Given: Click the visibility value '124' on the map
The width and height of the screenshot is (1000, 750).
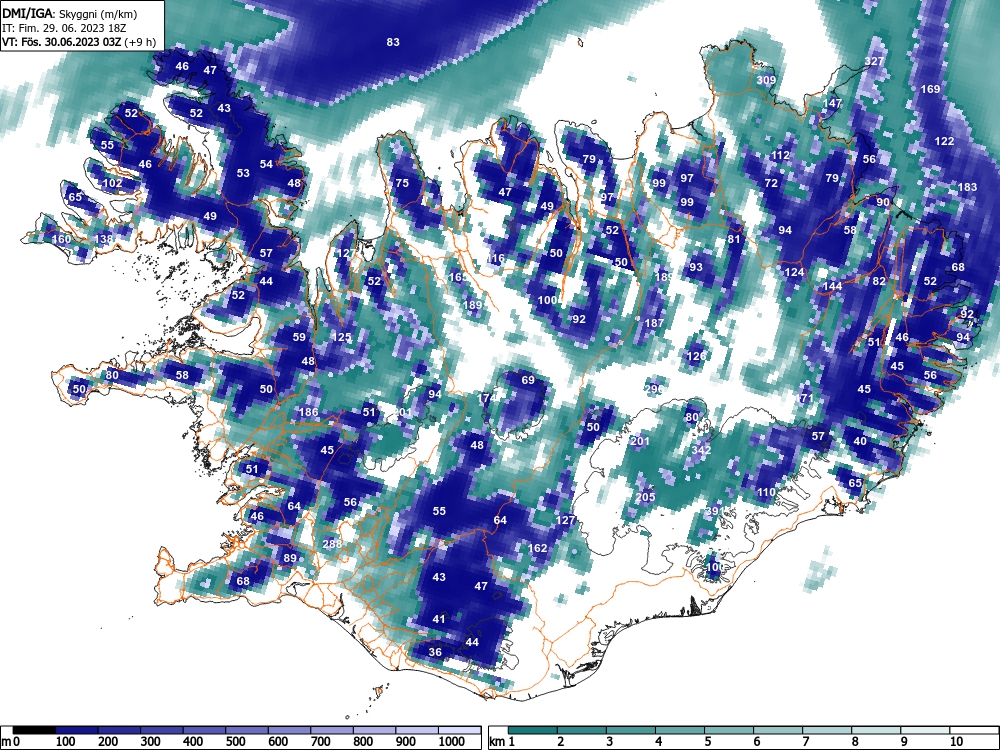Looking at the screenshot, I should coord(794,272).
